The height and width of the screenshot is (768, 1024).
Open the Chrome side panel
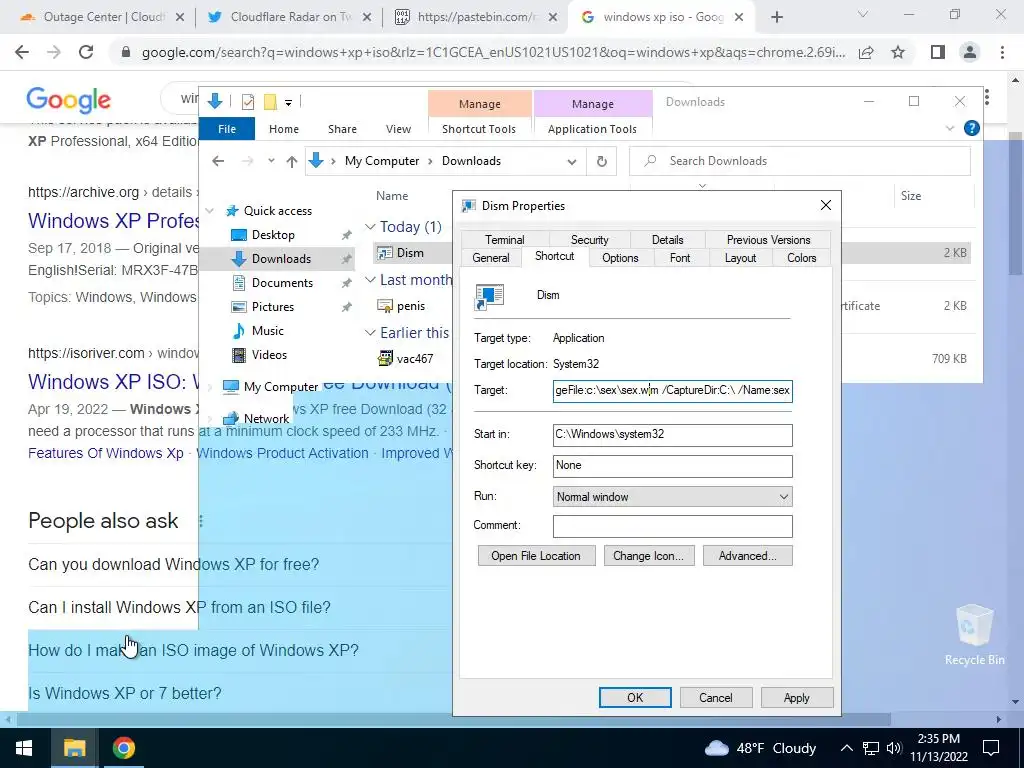938,52
